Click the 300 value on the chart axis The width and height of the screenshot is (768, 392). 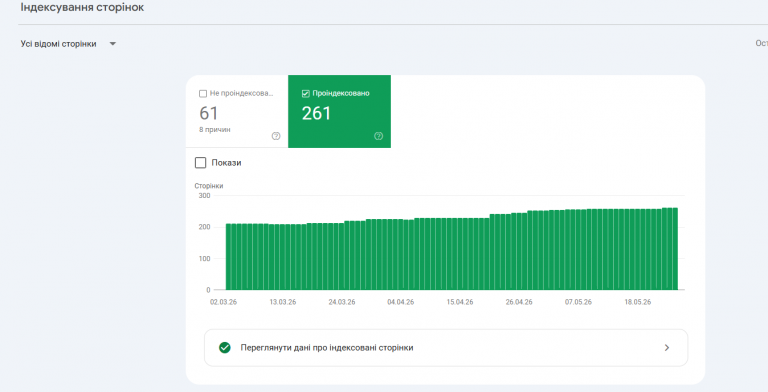[204, 196]
